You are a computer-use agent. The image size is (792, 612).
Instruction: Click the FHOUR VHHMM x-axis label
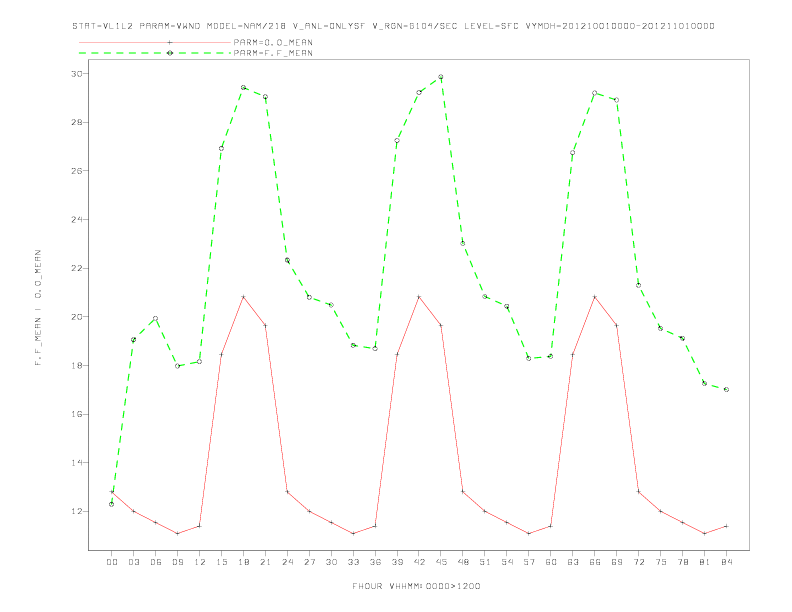[416, 586]
